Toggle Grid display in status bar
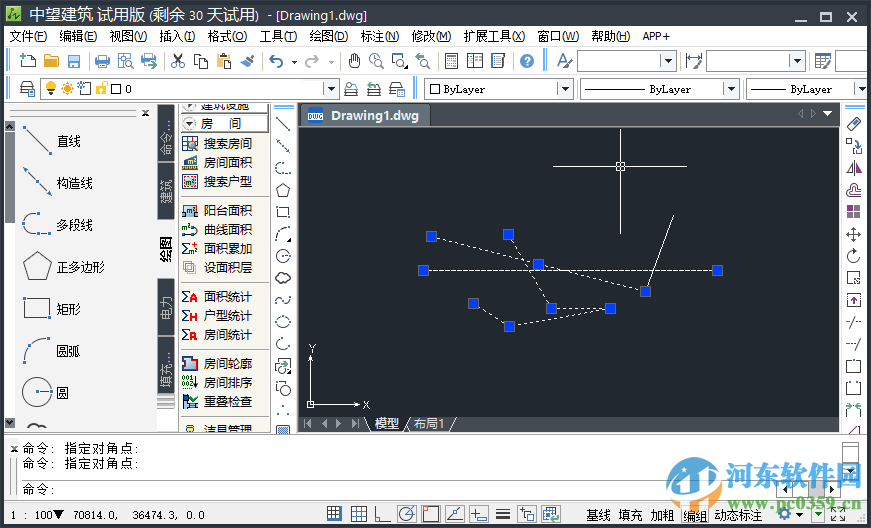 (x=359, y=514)
